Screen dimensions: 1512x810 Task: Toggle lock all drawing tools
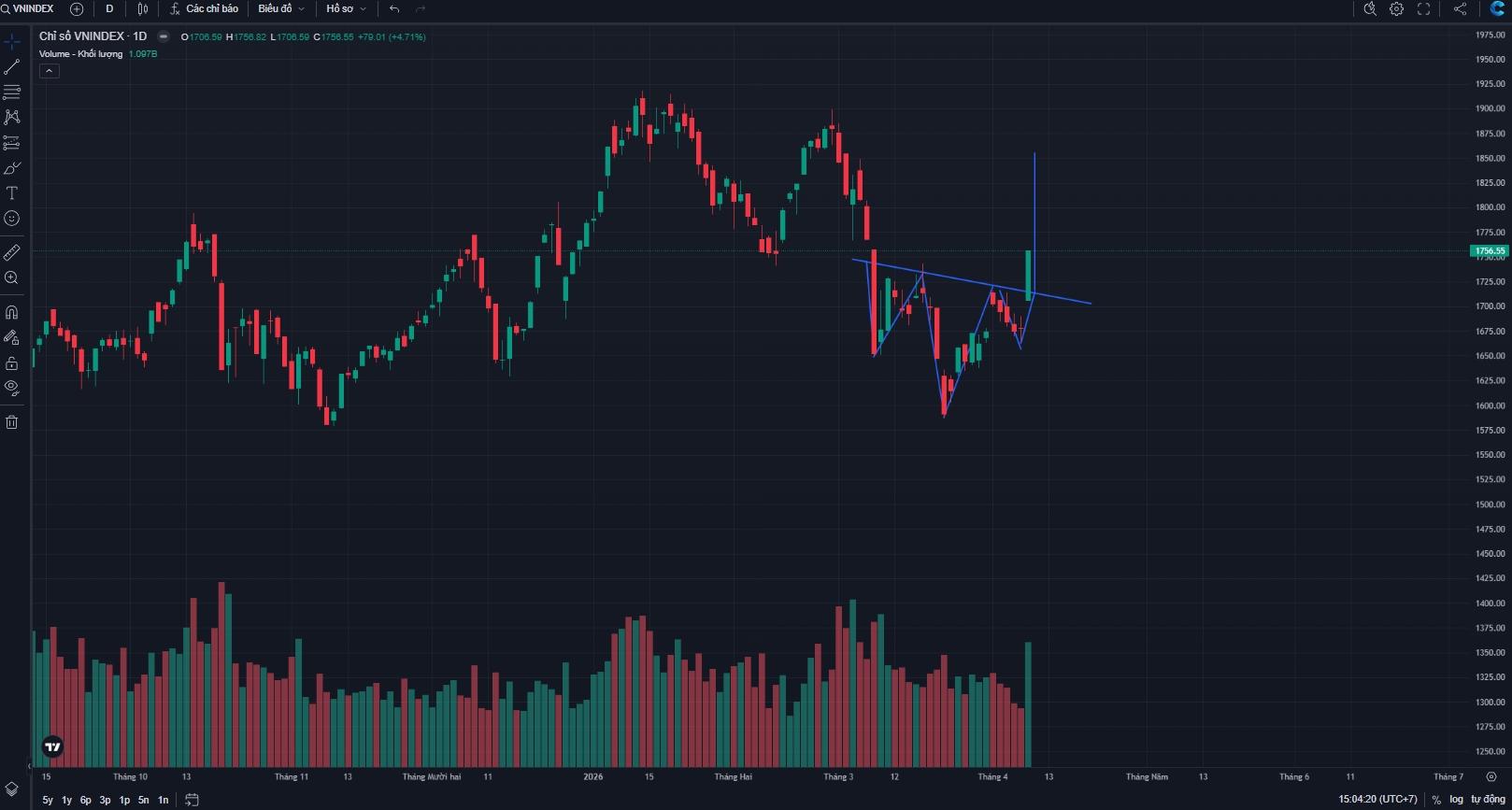pos(12,362)
